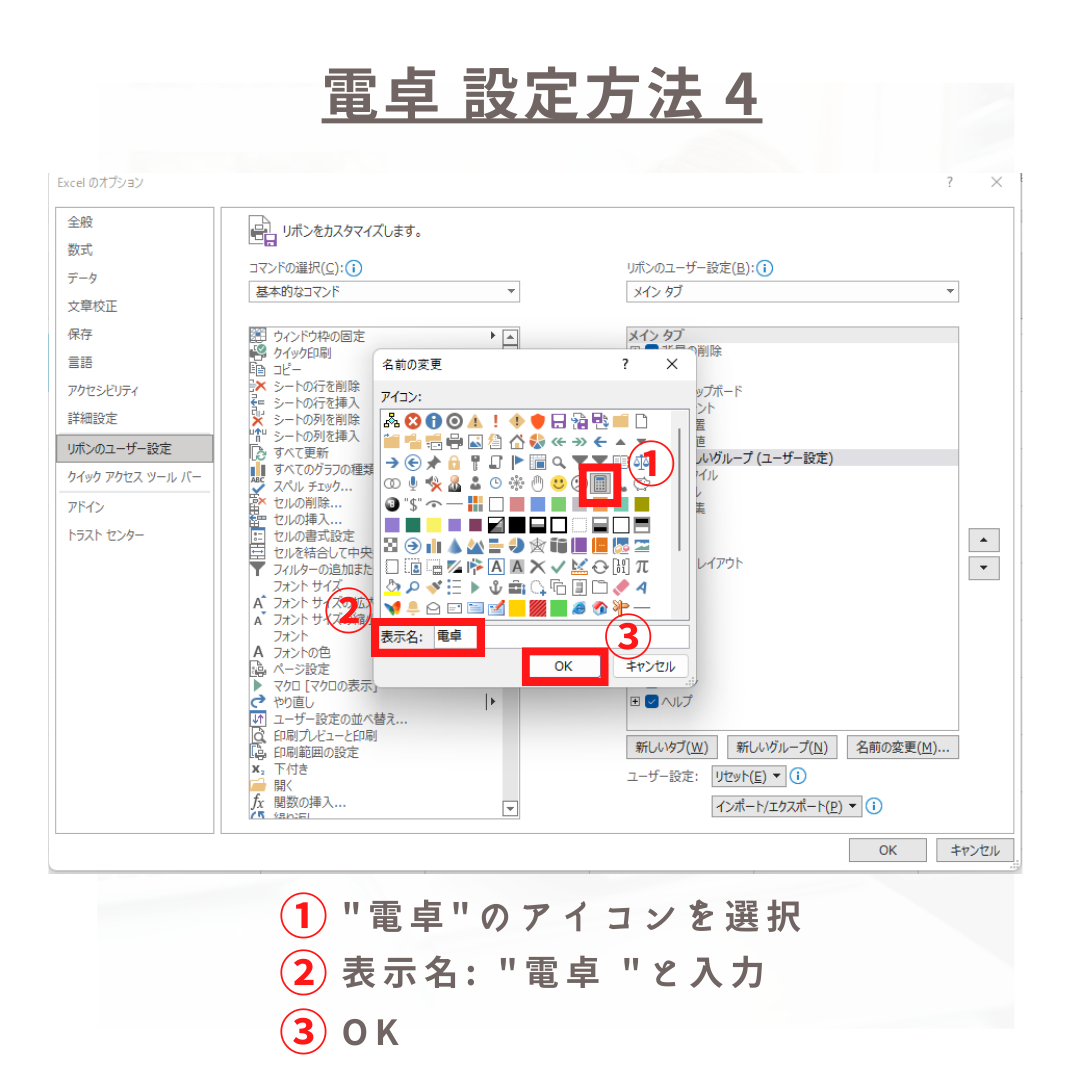The height and width of the screenshot is (1080, 1080).
Task: Switch to クイック アクセス ツール バー category
Action: pos(134,477)
